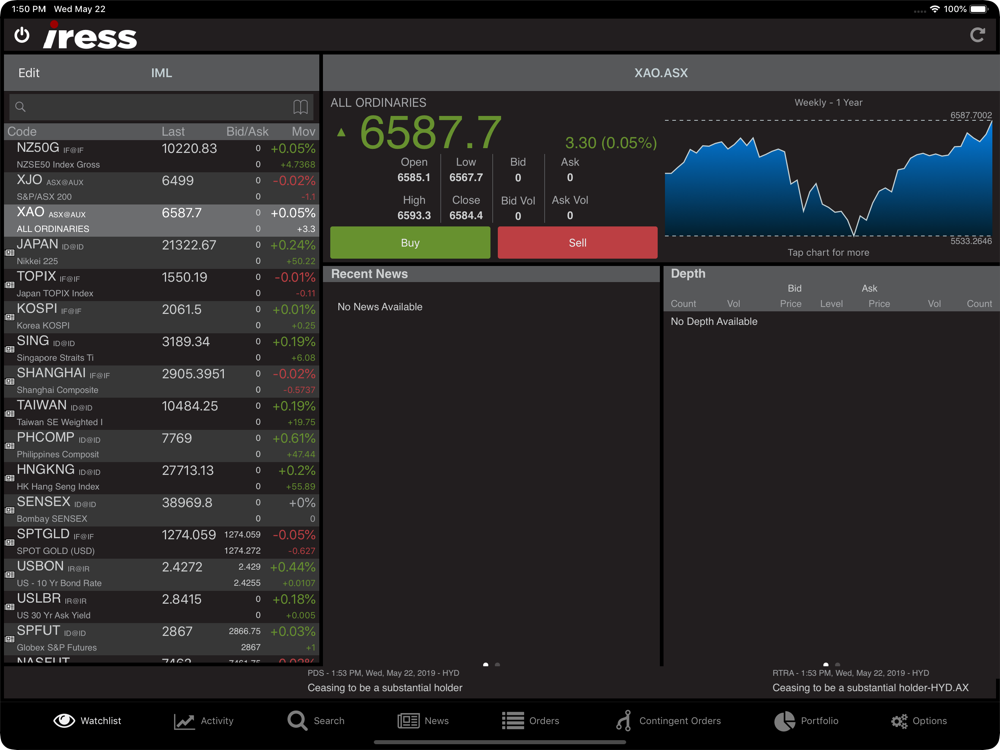The width and height of the screenshot is (1000, 750).
Task: Tap the magnifier icon in watchlist search
Action: coord(20,107)
